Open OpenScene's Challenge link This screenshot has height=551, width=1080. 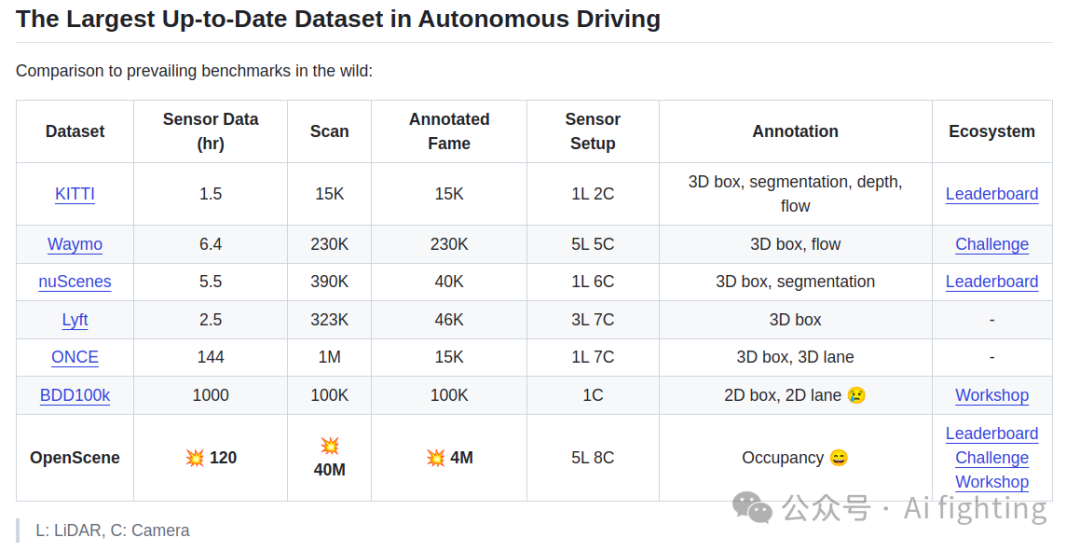click(991, 458)
